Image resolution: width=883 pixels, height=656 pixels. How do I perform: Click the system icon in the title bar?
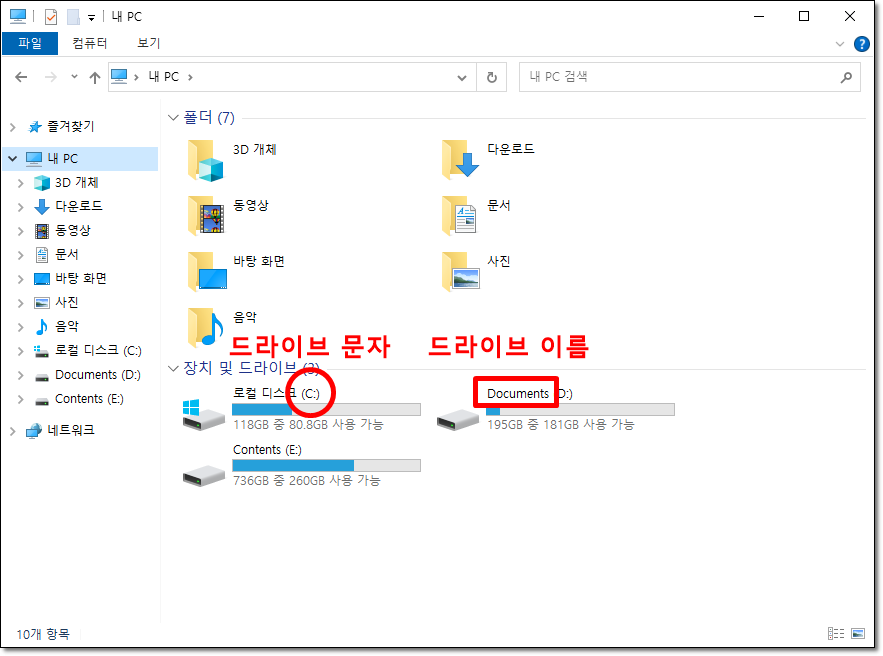(x=18, y=16)
